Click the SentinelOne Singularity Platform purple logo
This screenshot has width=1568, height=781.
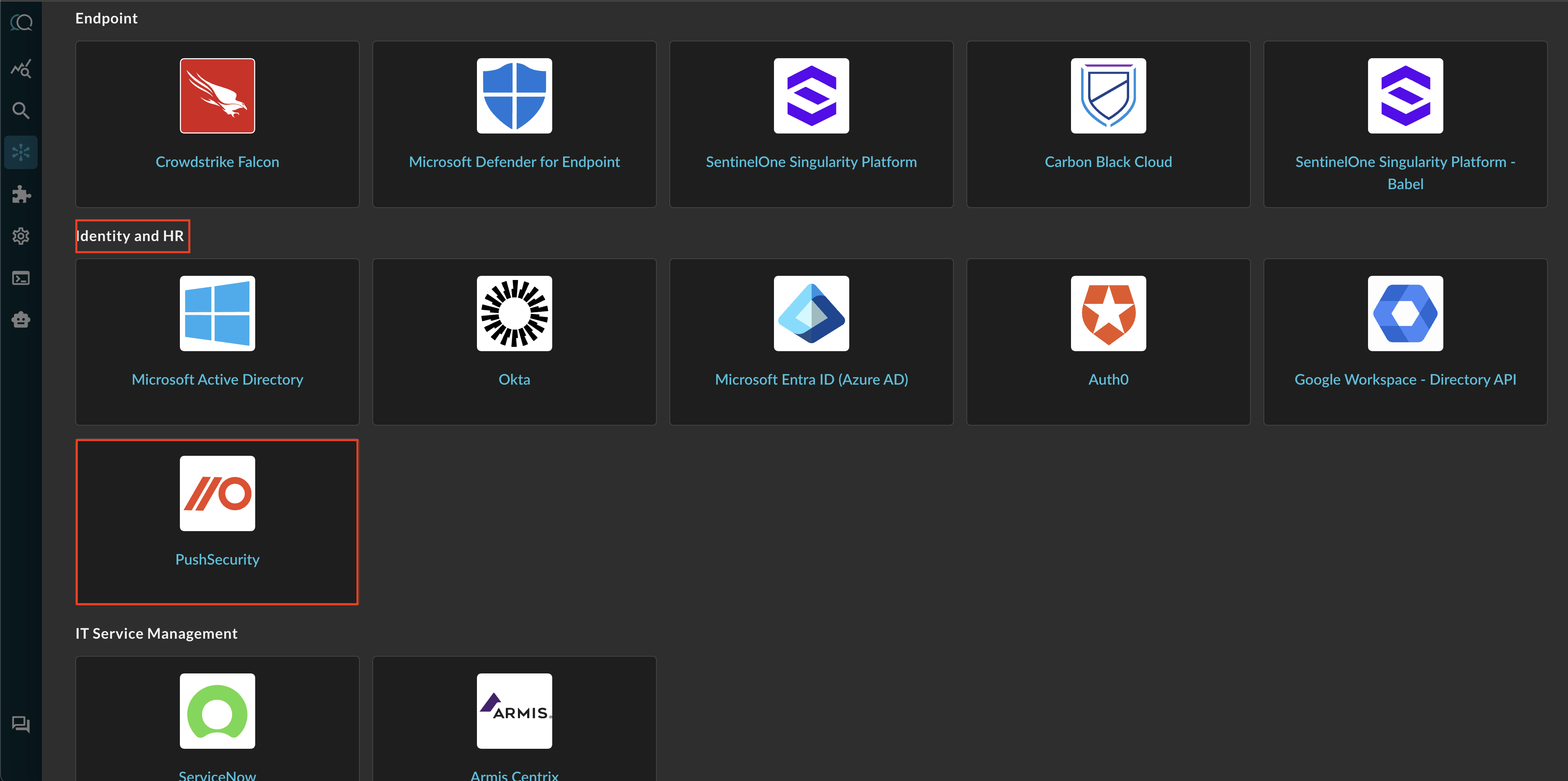[x=811, y=95]
